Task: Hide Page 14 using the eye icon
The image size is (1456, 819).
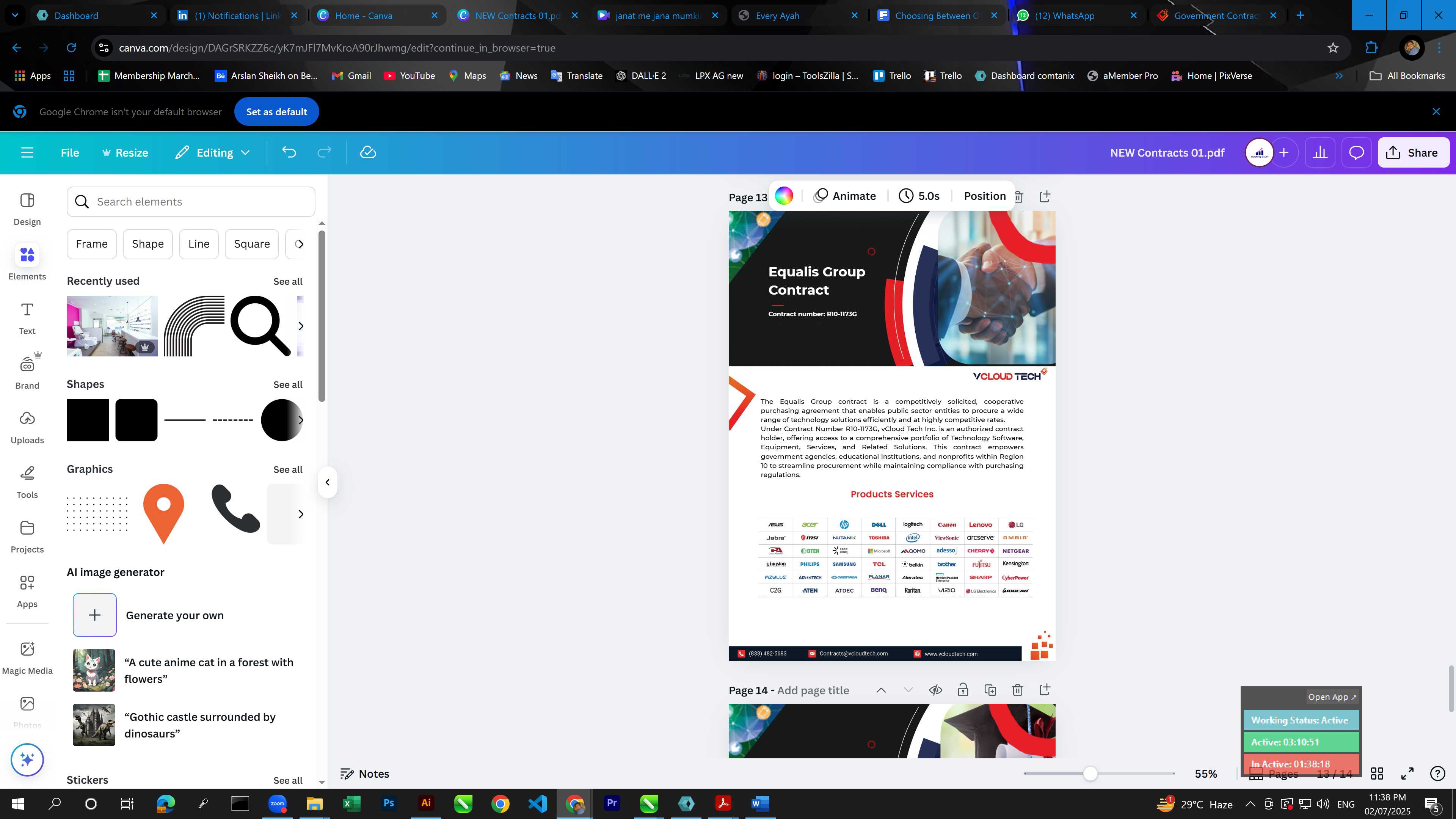Action: [936, 690]
